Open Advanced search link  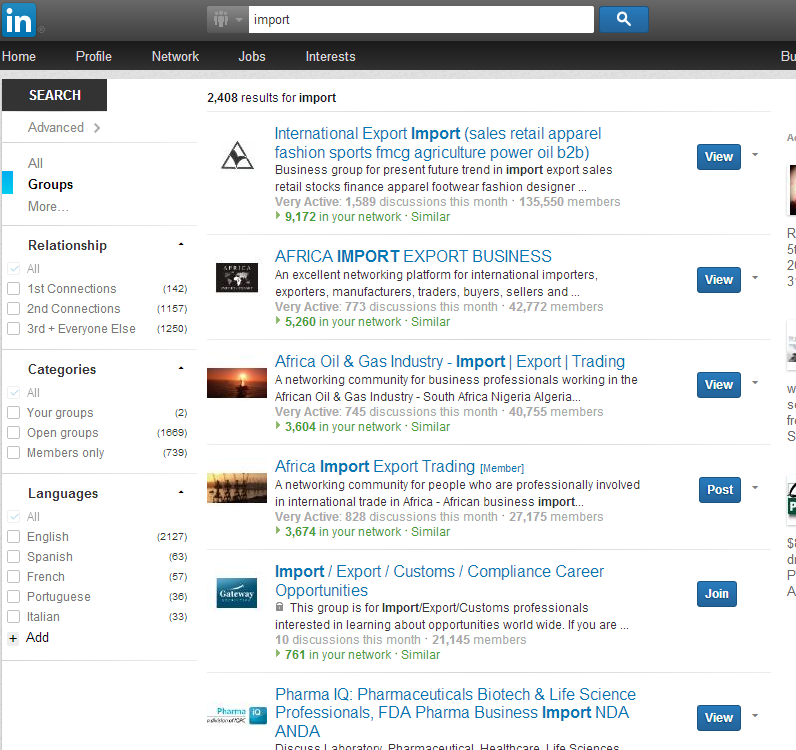click(56, 127)
